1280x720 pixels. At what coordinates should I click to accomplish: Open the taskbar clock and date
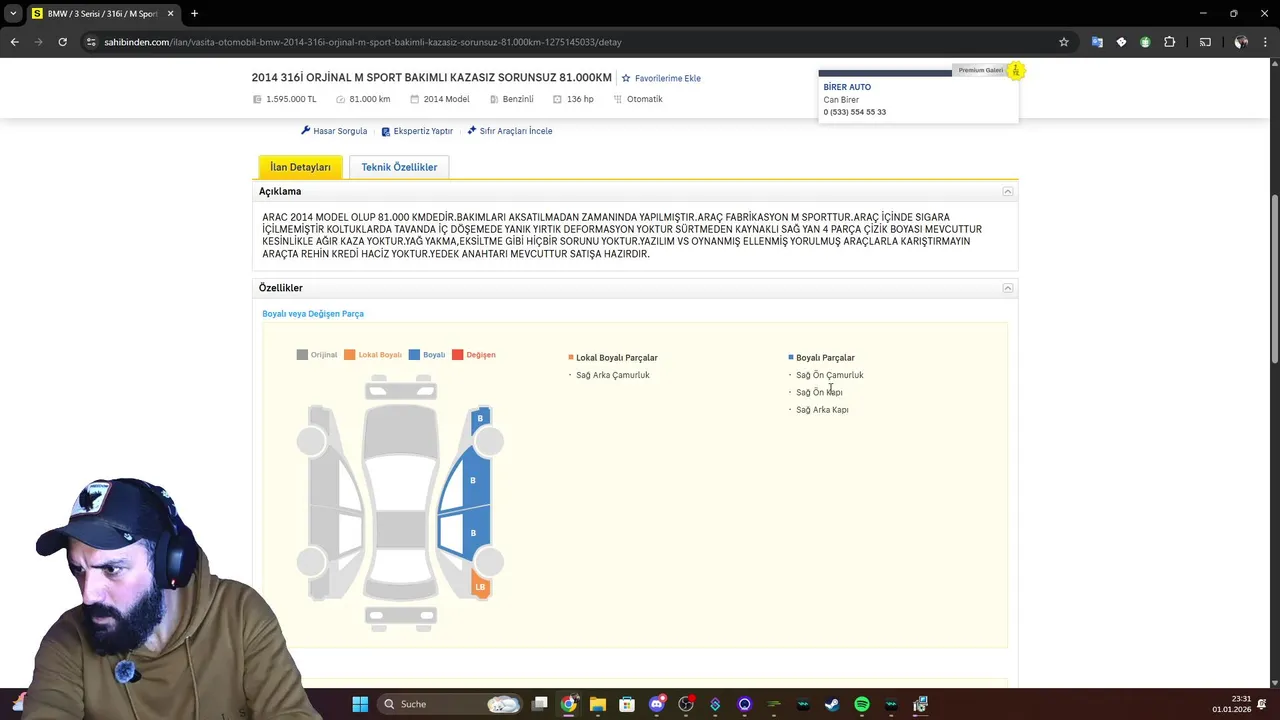coord(1232,704)
